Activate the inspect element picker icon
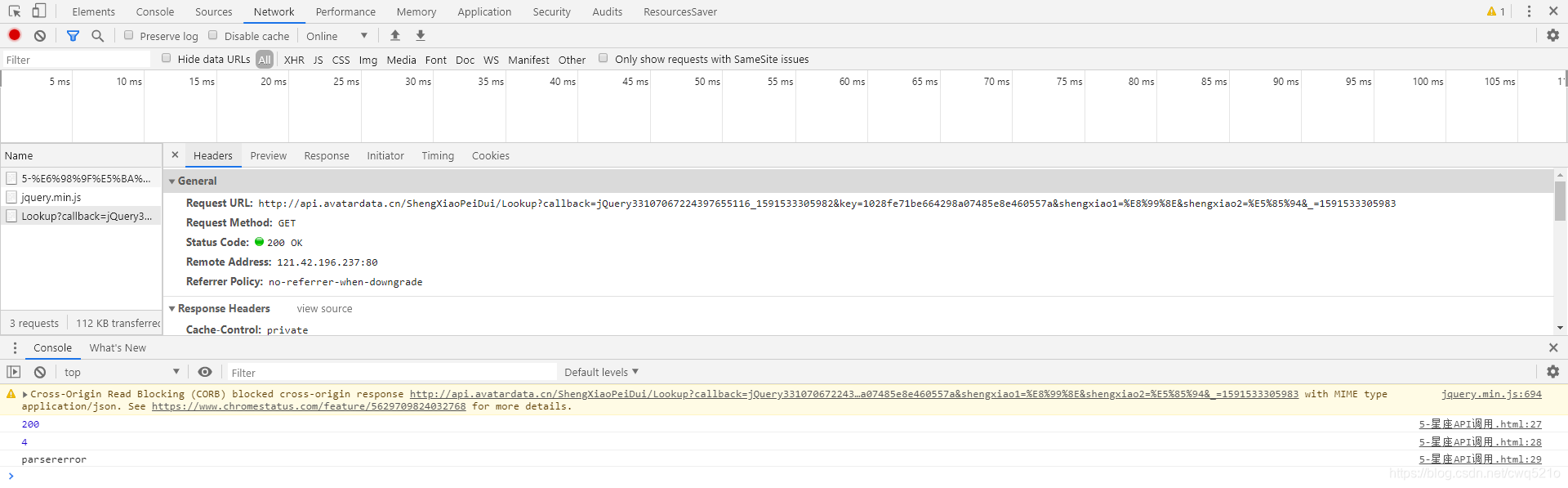 pyautogui.click(x=15, y=11)
